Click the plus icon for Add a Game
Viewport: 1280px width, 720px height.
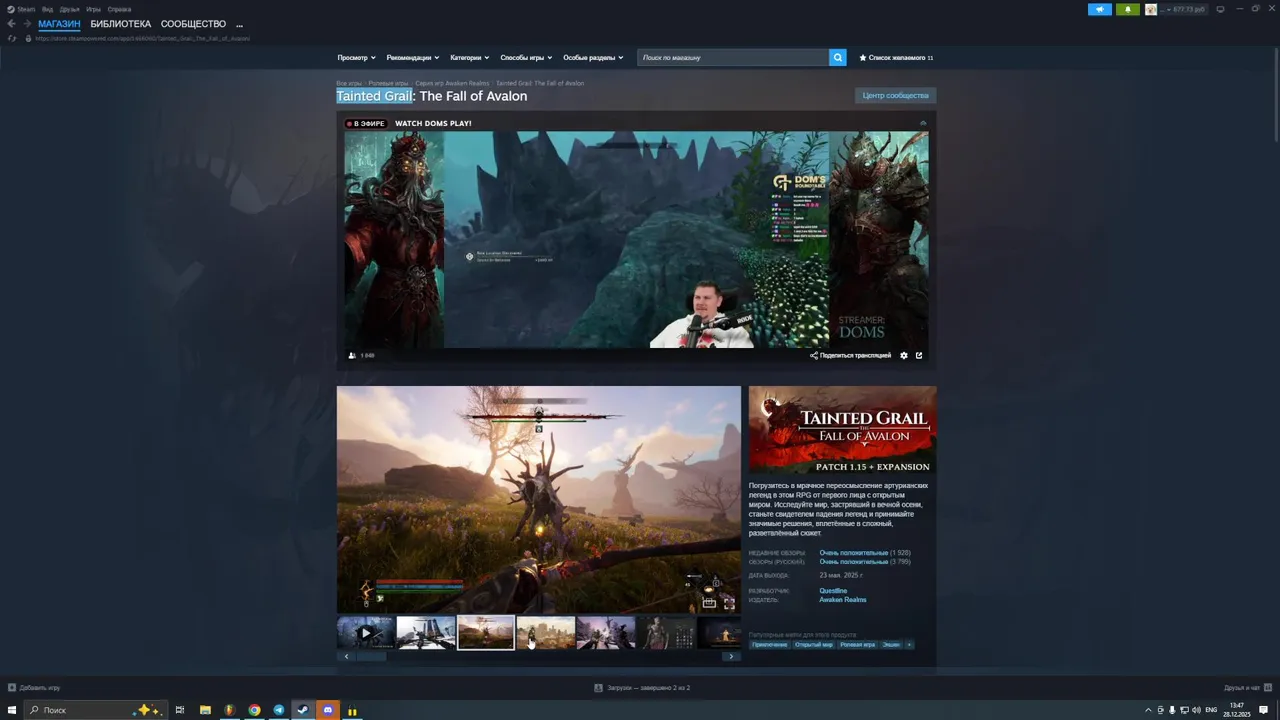tap(12, 688)
